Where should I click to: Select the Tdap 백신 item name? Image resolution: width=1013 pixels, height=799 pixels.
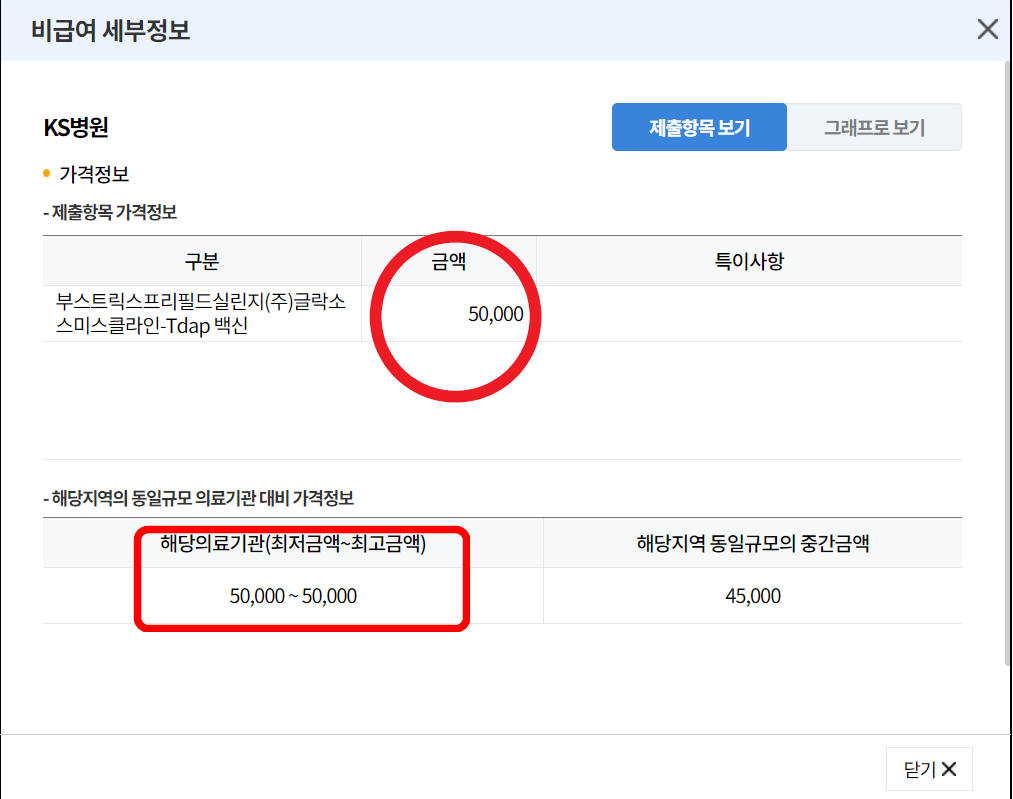coord(200,313)
